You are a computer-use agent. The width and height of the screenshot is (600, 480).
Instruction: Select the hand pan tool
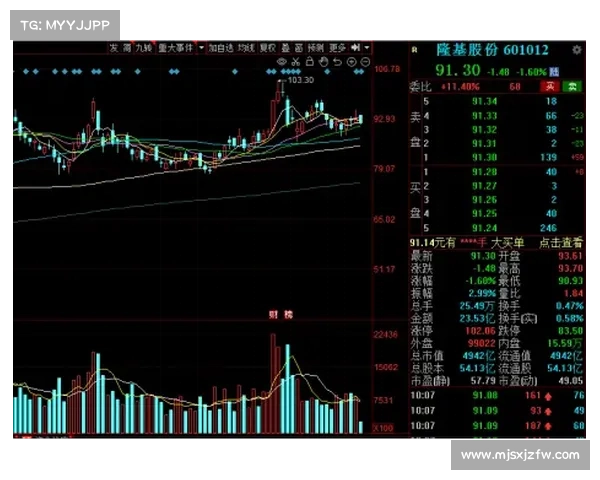tap(323, 62)
